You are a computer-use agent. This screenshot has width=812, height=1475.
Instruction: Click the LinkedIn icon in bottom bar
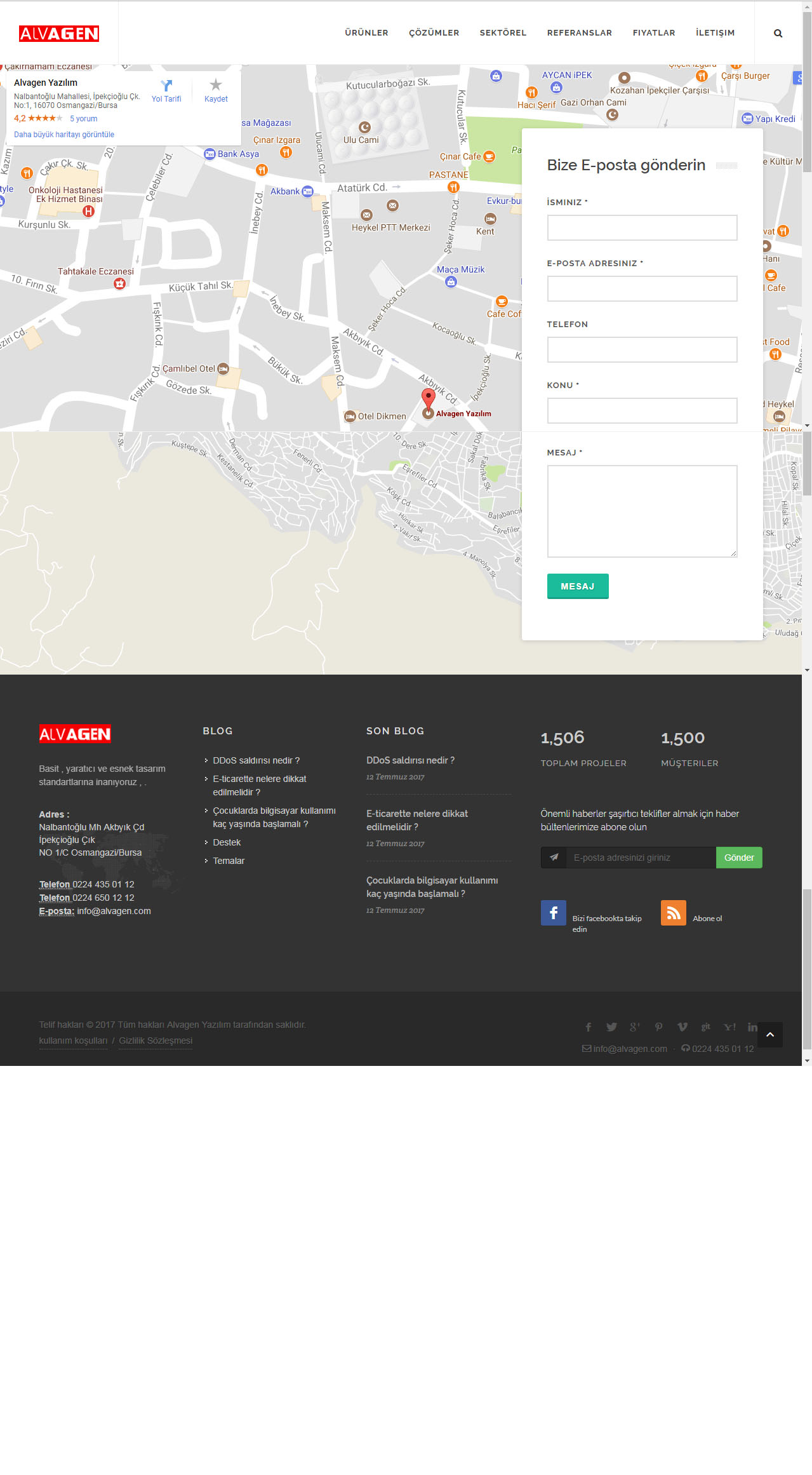[x=752, y=1027]
